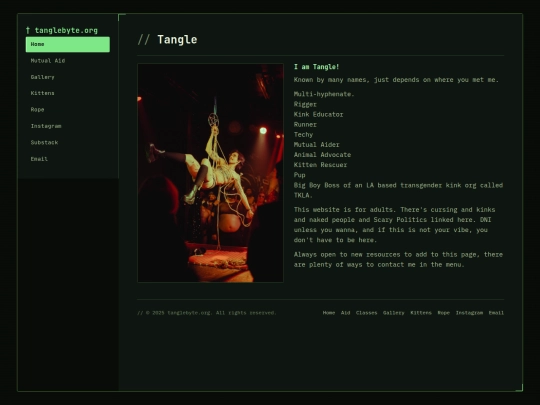
Task: Visit Instagram from the sidebar
Action: pos(68,126)
